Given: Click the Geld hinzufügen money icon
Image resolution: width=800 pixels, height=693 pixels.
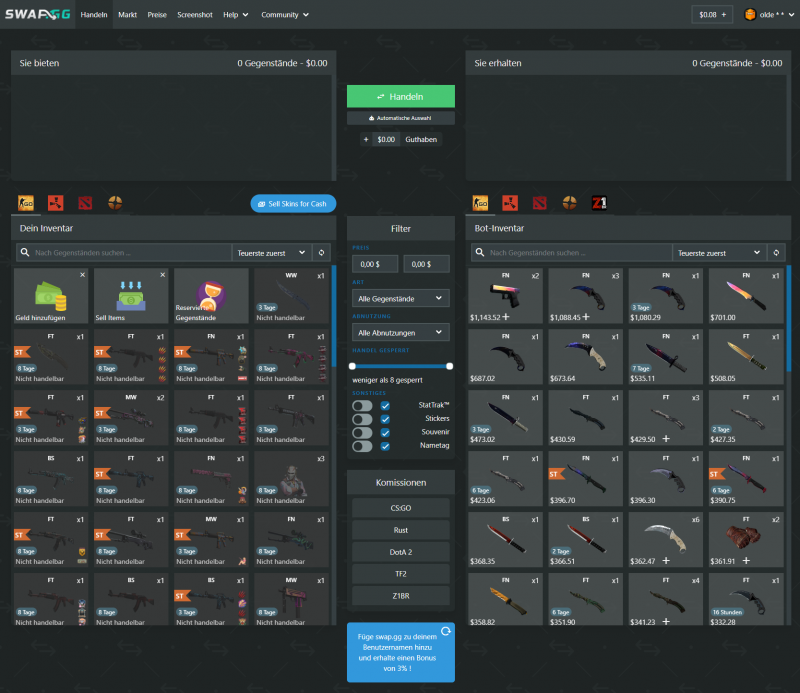Looking at the screenshot, I should tap(51, 296).
